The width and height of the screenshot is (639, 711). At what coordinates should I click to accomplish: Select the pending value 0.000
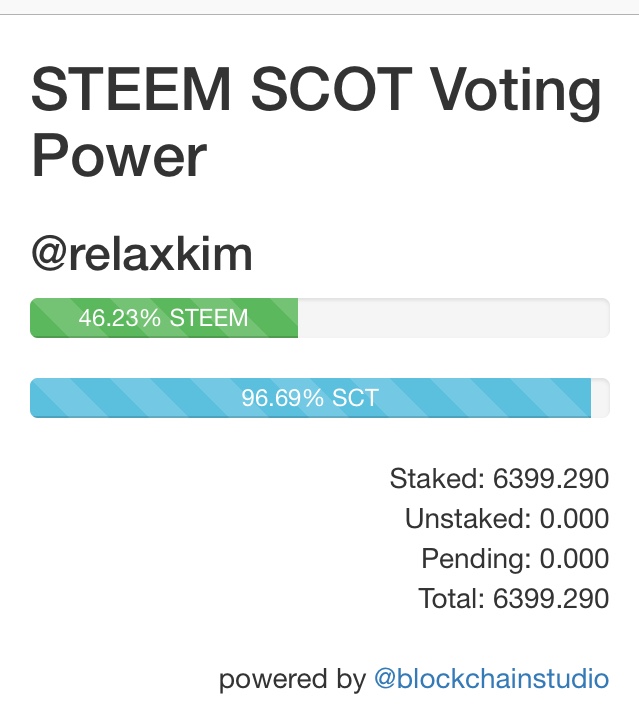(x=573, y=559)
